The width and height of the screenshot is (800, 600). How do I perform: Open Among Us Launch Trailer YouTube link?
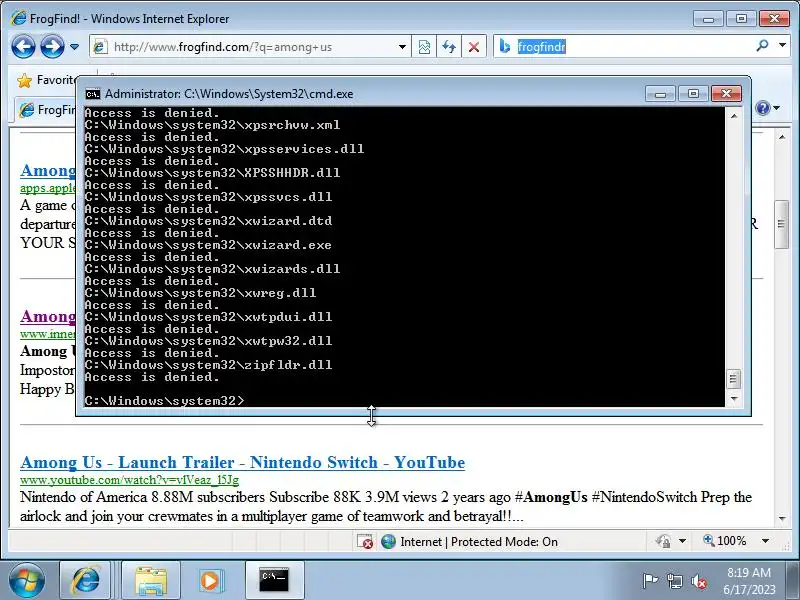pos(243,462)
